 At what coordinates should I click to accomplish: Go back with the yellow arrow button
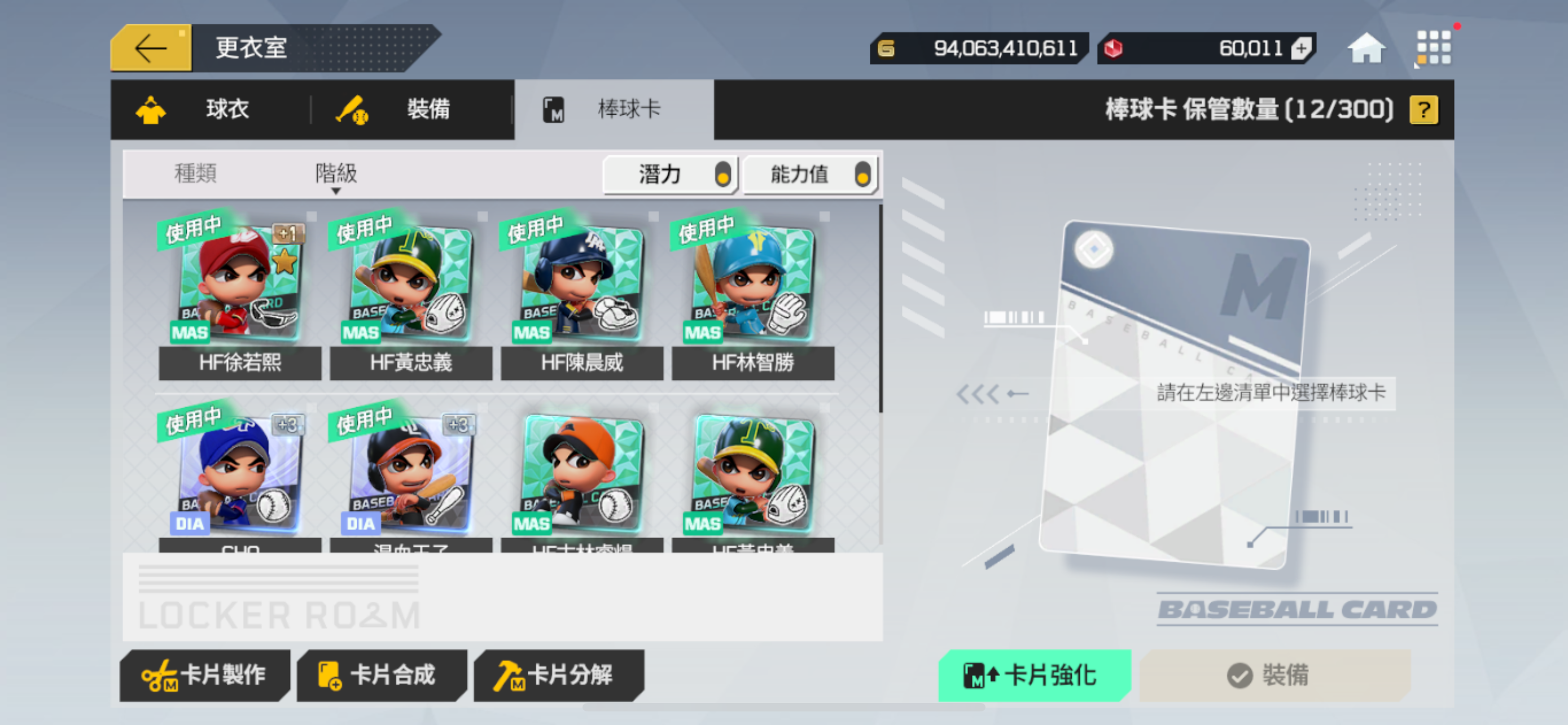point(151,48)
